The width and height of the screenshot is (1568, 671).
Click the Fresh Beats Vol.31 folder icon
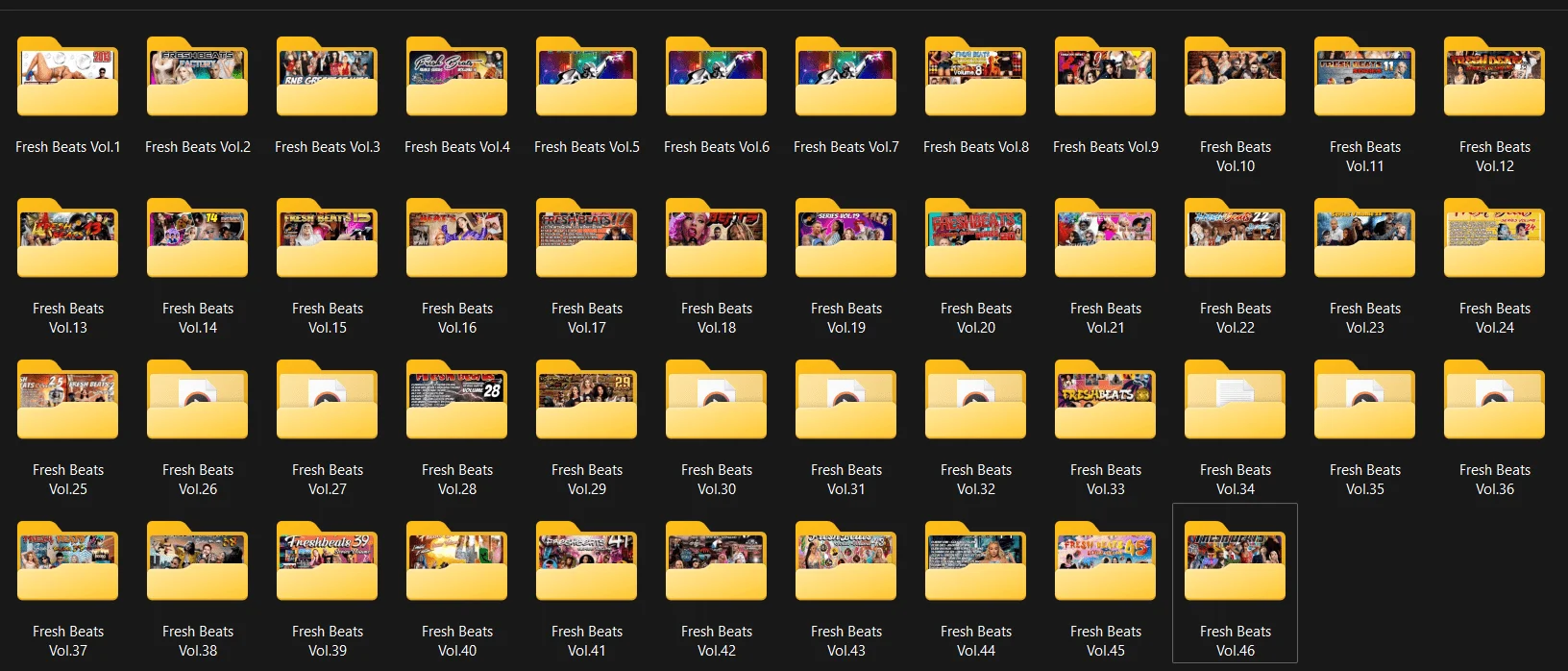pos(846,400)
